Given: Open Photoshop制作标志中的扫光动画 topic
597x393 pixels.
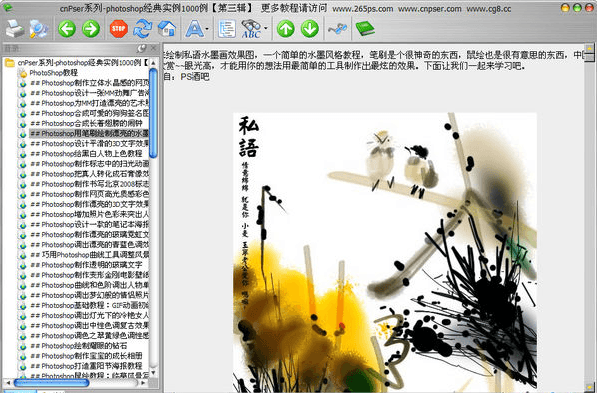Looking at the screenshot, I should pos(89,164).
